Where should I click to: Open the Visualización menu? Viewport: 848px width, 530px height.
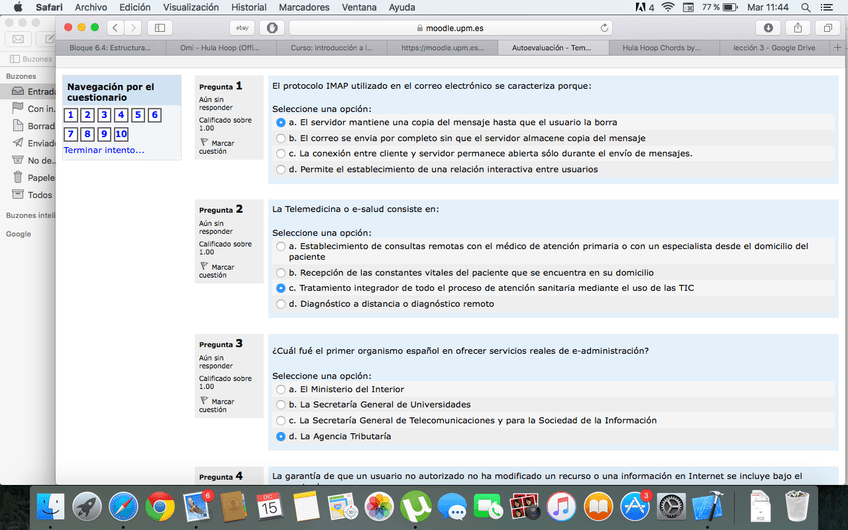191,7
